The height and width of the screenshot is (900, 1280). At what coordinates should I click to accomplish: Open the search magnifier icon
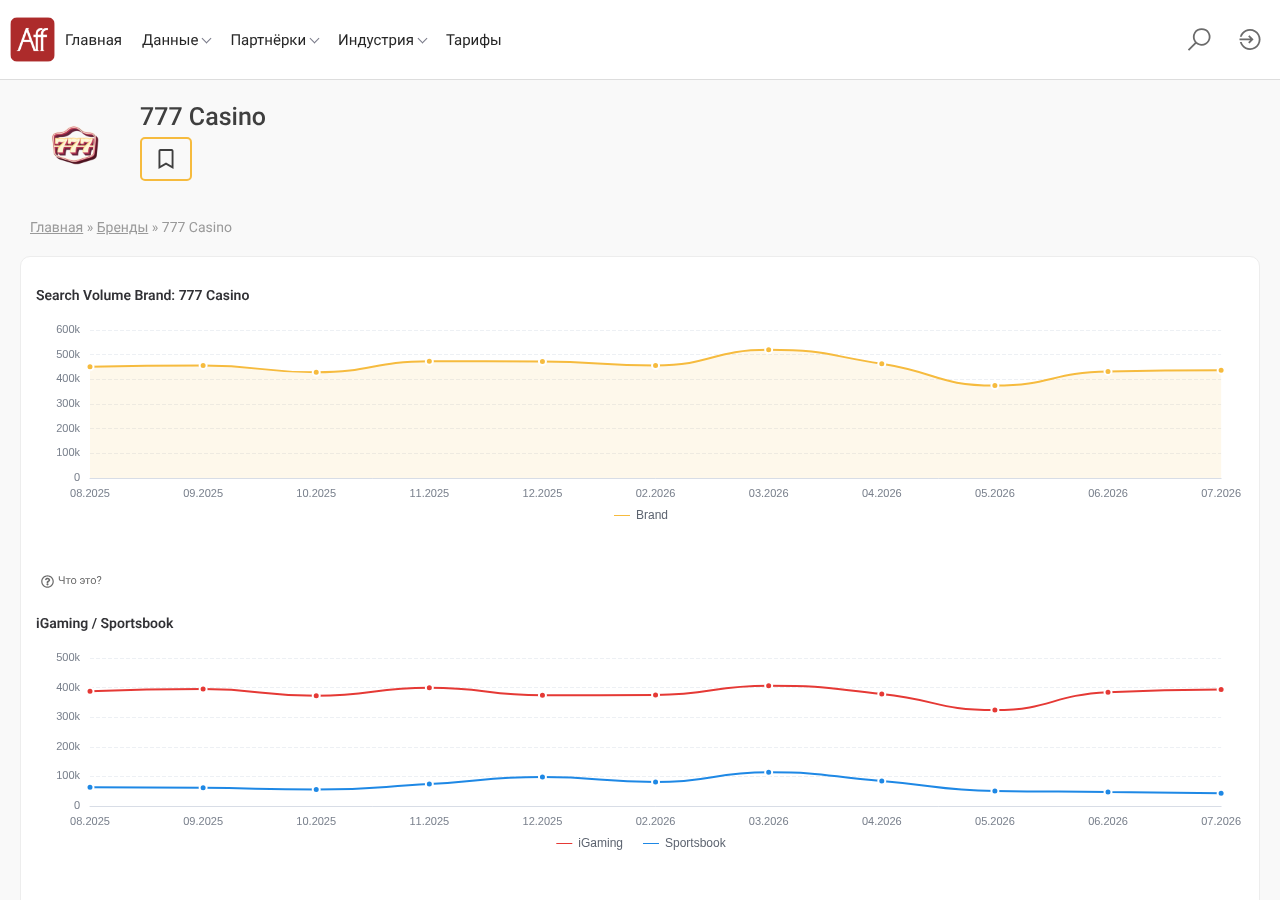[1199, 40]
